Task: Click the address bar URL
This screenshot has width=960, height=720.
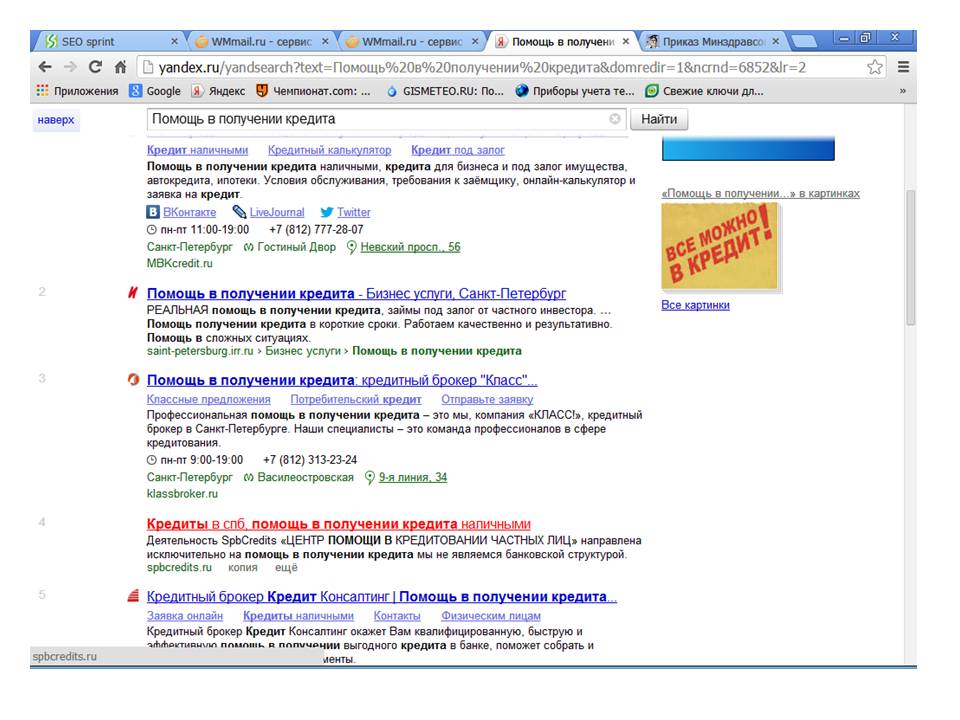Action: click(x=482, y=67)
